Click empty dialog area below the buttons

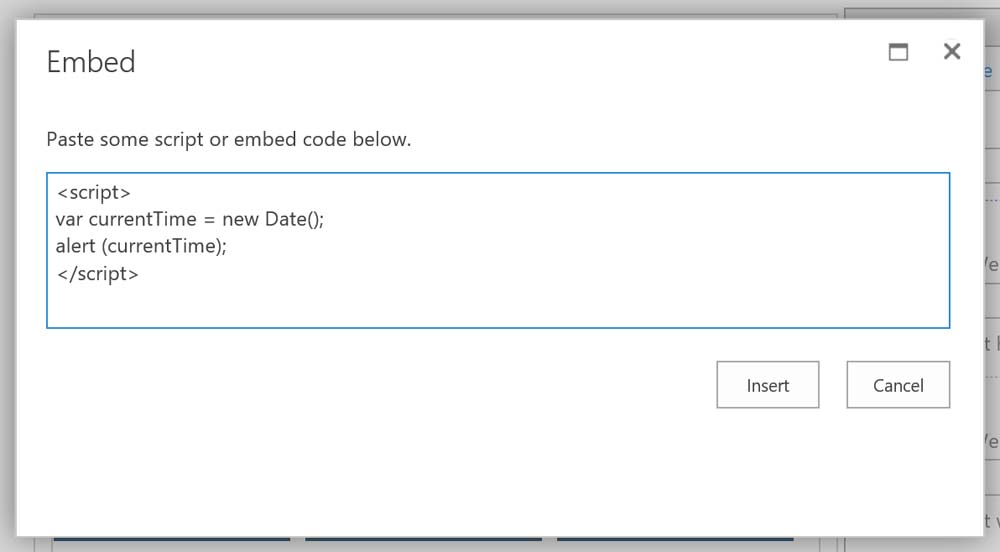[x=500, y=470]
